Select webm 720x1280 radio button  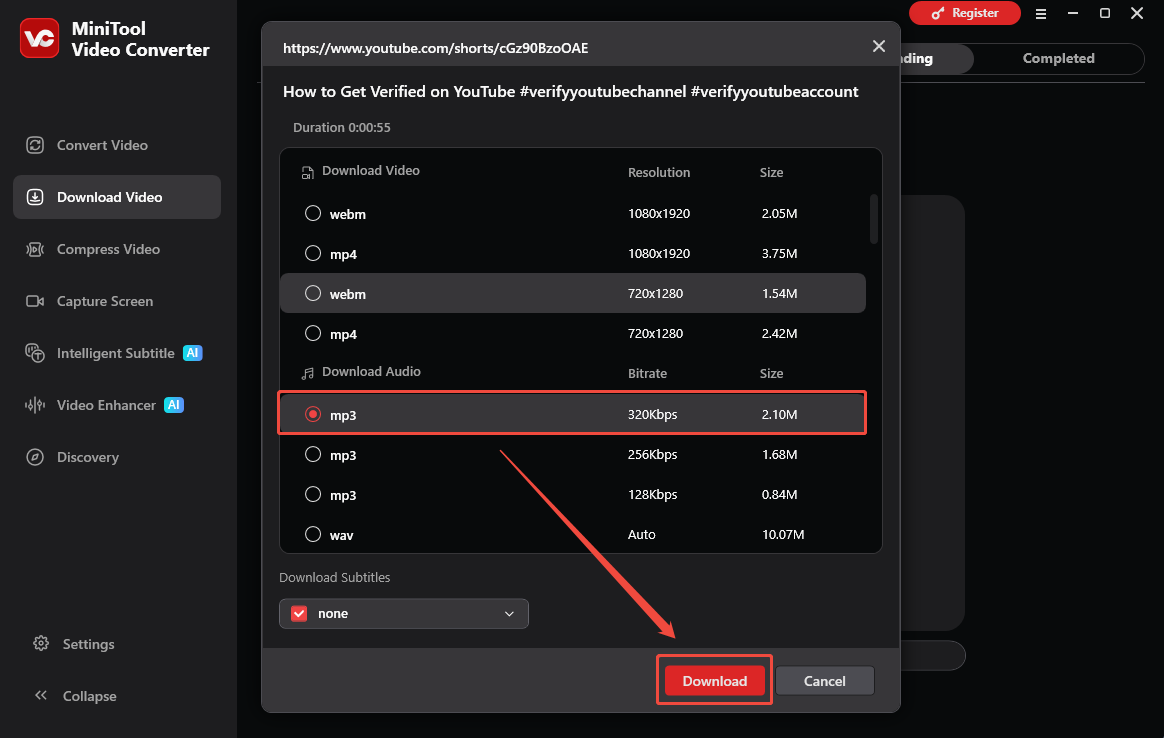[x=313, y=294]
